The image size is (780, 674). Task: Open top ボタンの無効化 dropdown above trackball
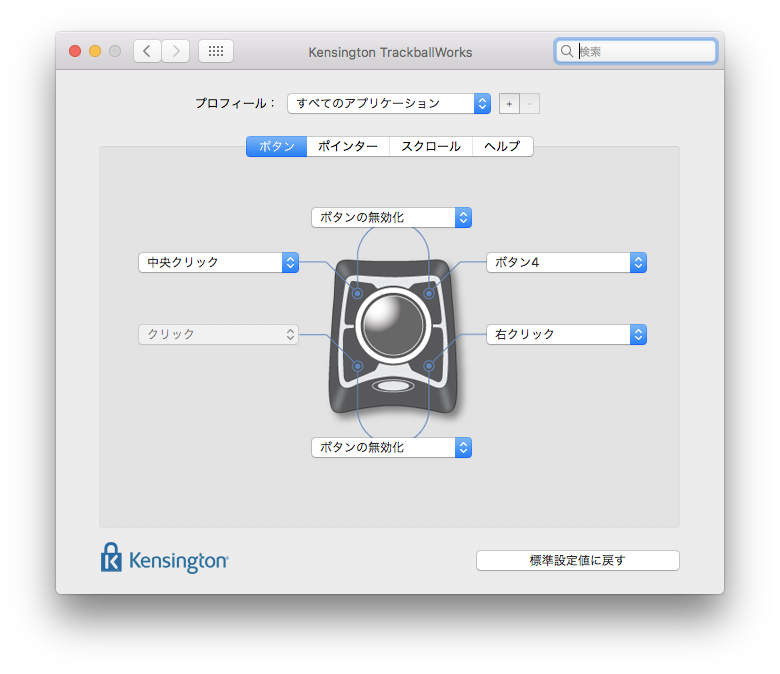[391, 217]
